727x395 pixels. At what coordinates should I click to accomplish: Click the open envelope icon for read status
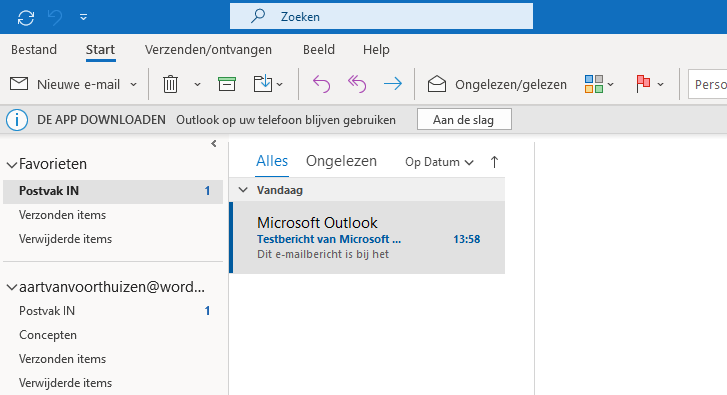pos(437,84)
